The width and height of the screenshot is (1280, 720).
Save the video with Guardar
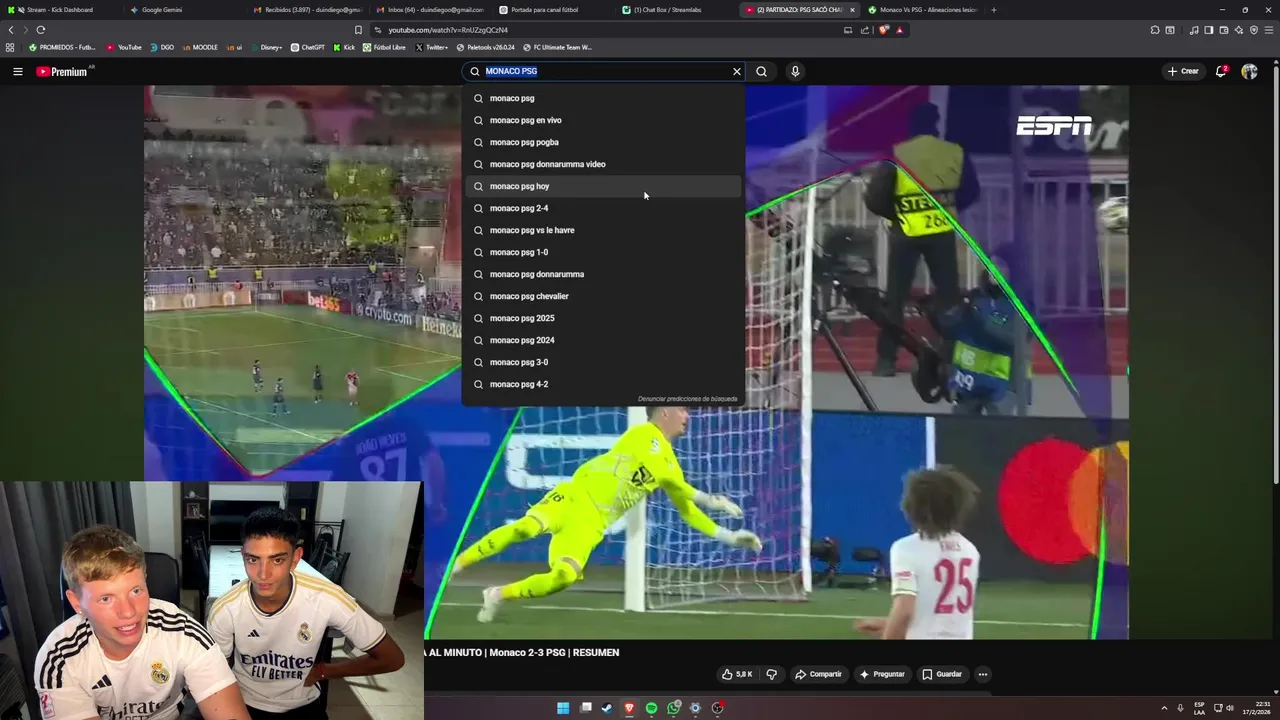[942, 674]
